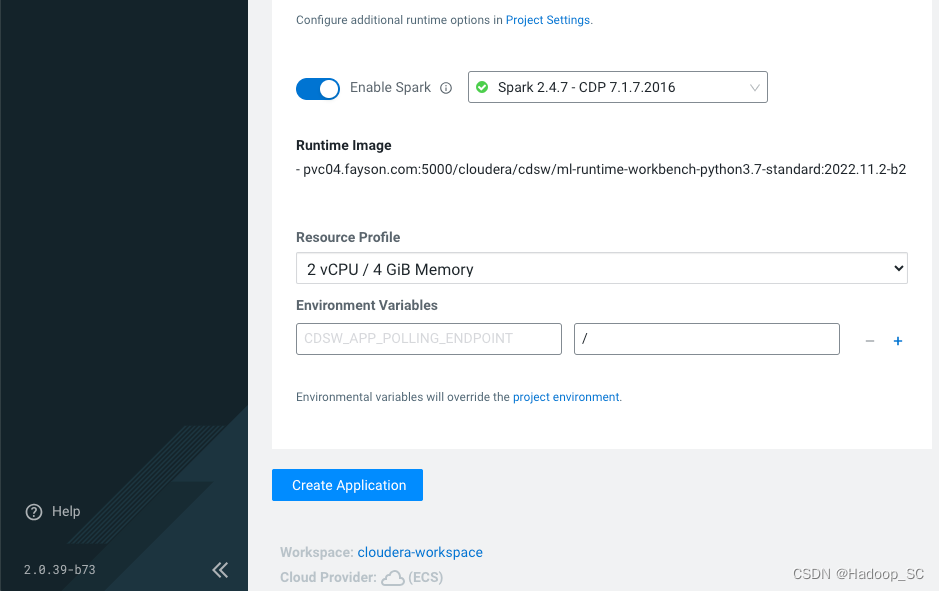Image resolution: width=939 pixels, height=591 pixels.
Task: Expand the Resource Profile dropdown
Action: coord(601,269)
